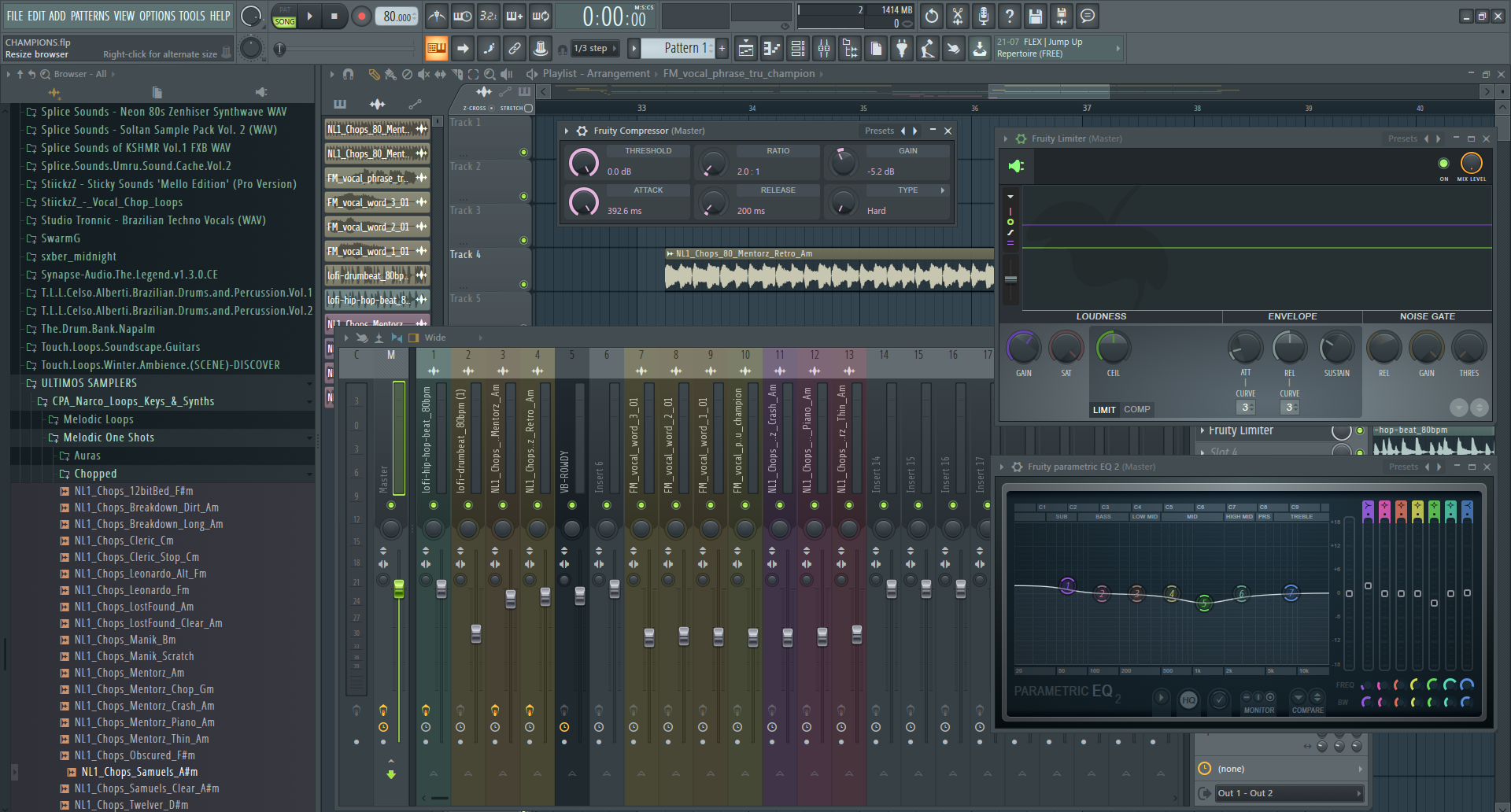The width and height of the screenshot is (1511, 812).
Task: Open the EDIT menu
Action: (x=36, y=16)
